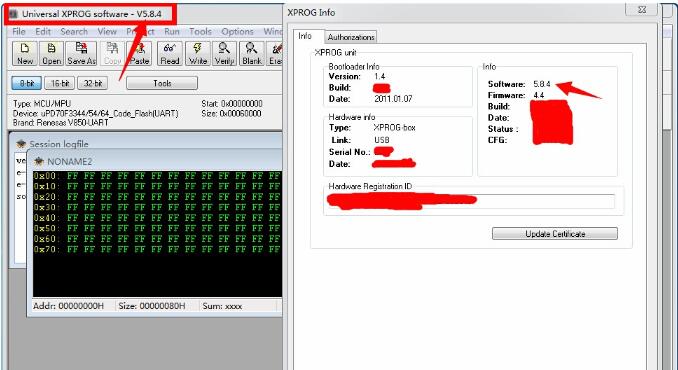Select the Info tab in XPROG Info
Image resolution: width=678 pixels, height=370 pixels.
[305, 36]
